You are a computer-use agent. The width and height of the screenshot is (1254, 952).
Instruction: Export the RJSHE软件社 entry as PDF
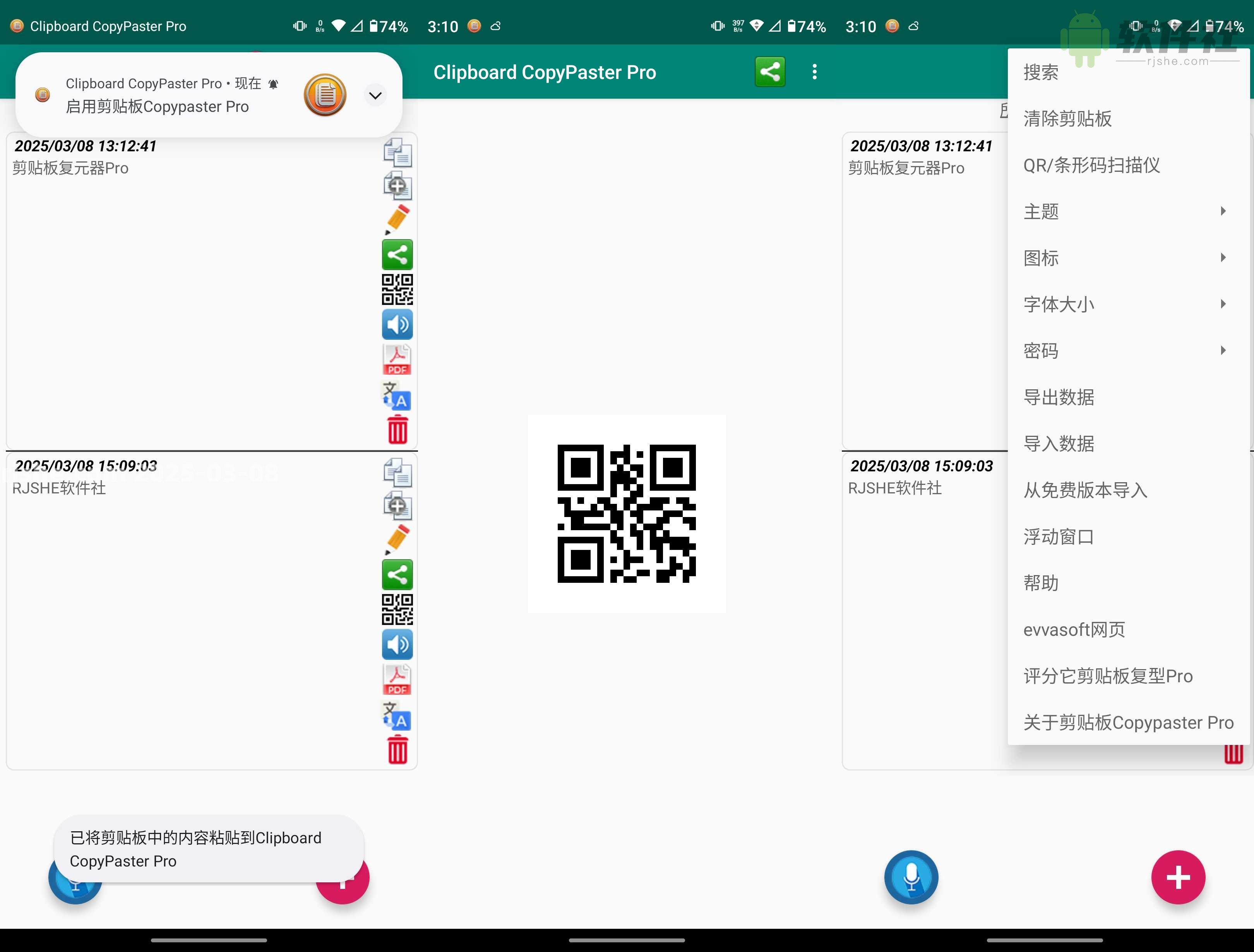pos(397,679)
